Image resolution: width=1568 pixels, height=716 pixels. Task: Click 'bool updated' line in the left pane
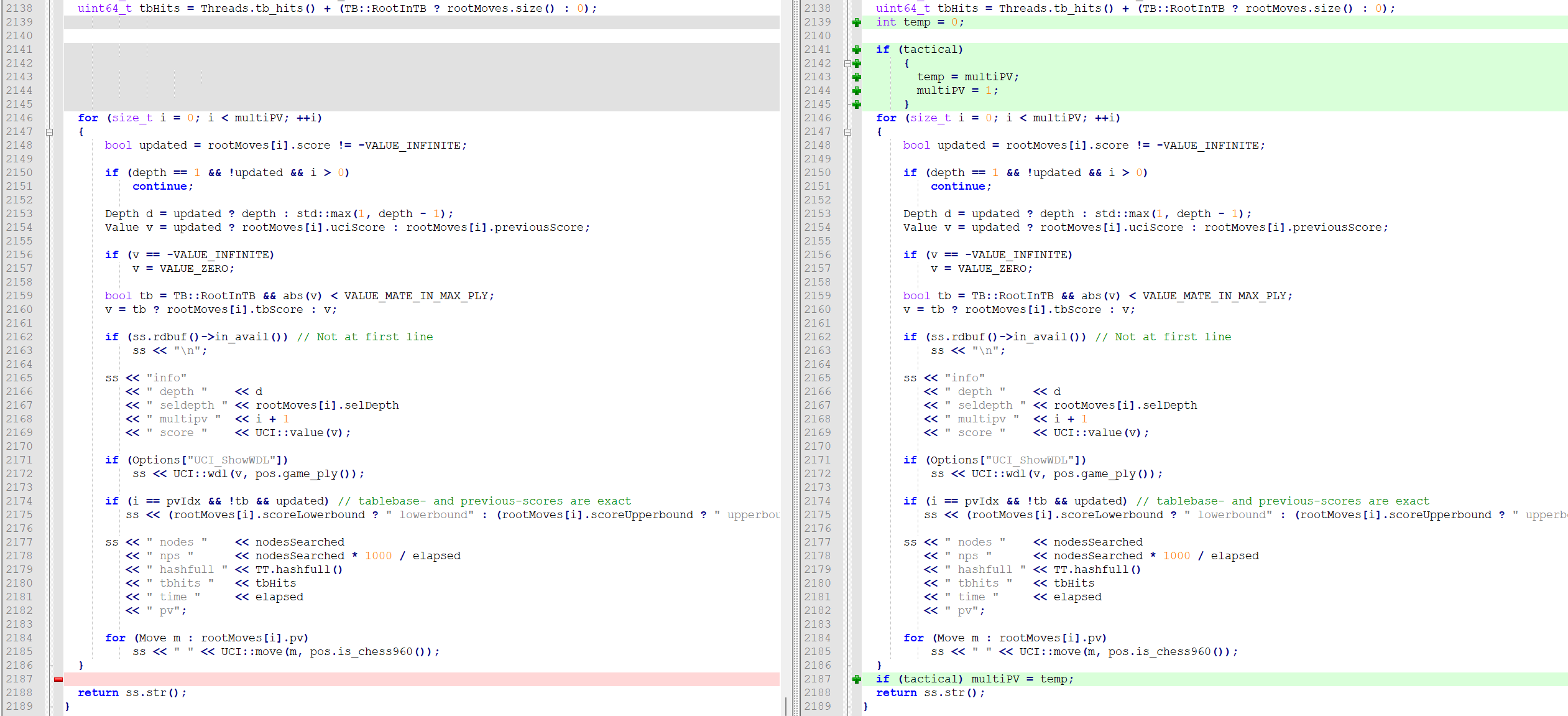click(x=286, y=146)
